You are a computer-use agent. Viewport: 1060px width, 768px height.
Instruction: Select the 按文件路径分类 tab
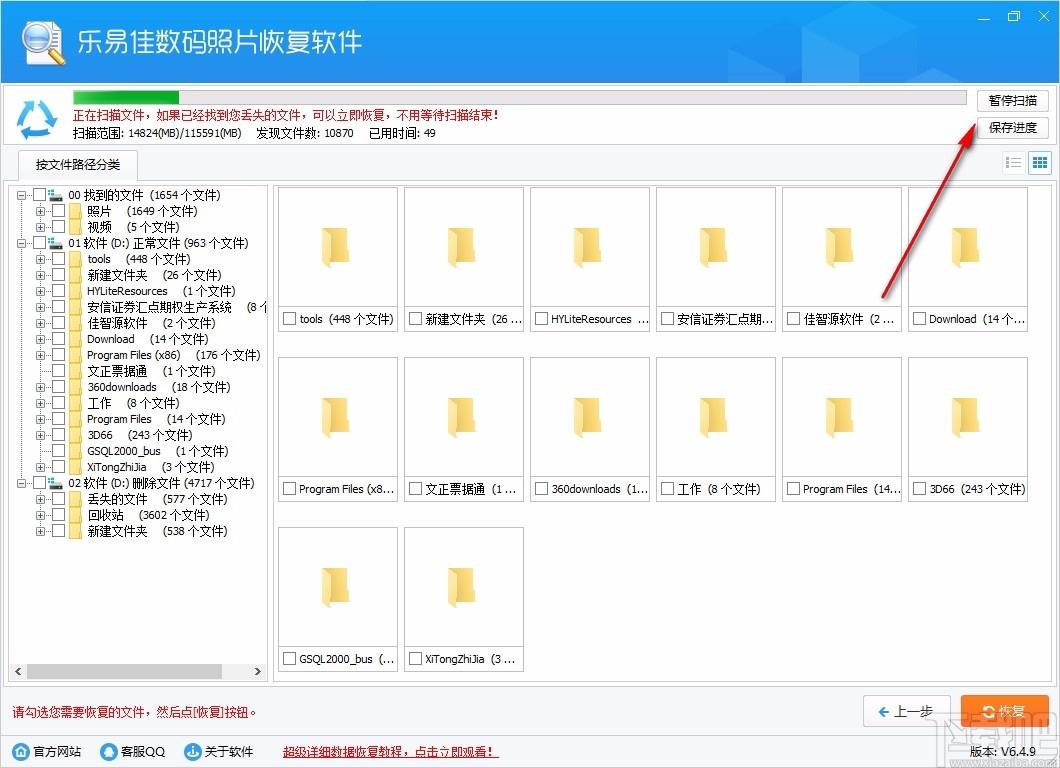(78, 164)
